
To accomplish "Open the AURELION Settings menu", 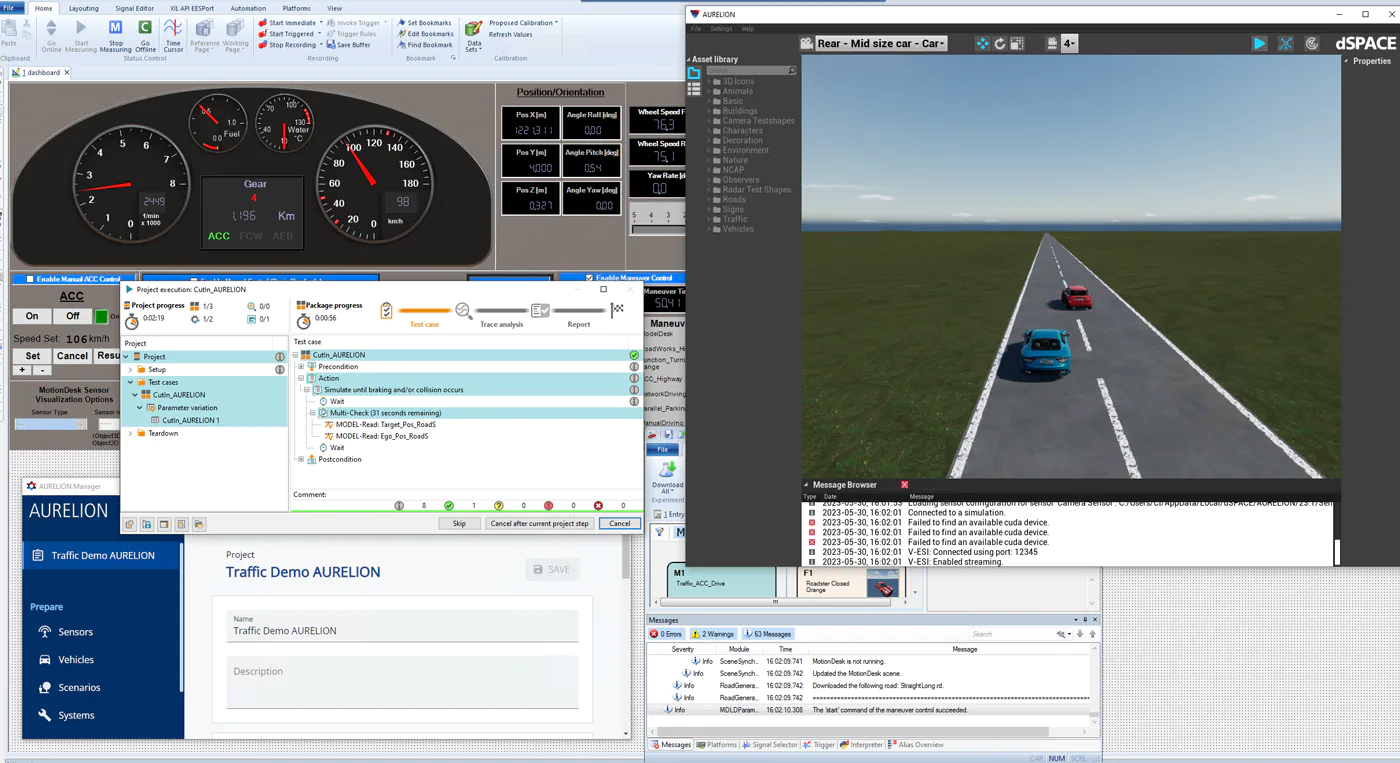I will pyautogui.click(x=721, y=28).
